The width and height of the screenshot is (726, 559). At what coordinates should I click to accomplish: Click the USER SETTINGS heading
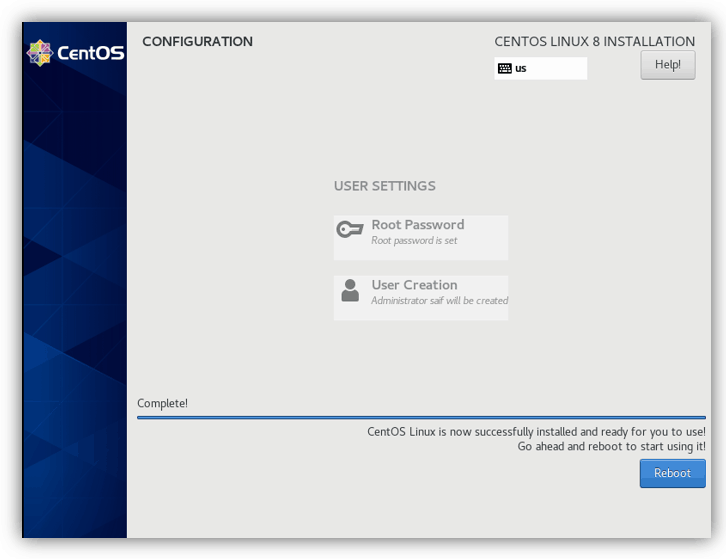(385, 186)
